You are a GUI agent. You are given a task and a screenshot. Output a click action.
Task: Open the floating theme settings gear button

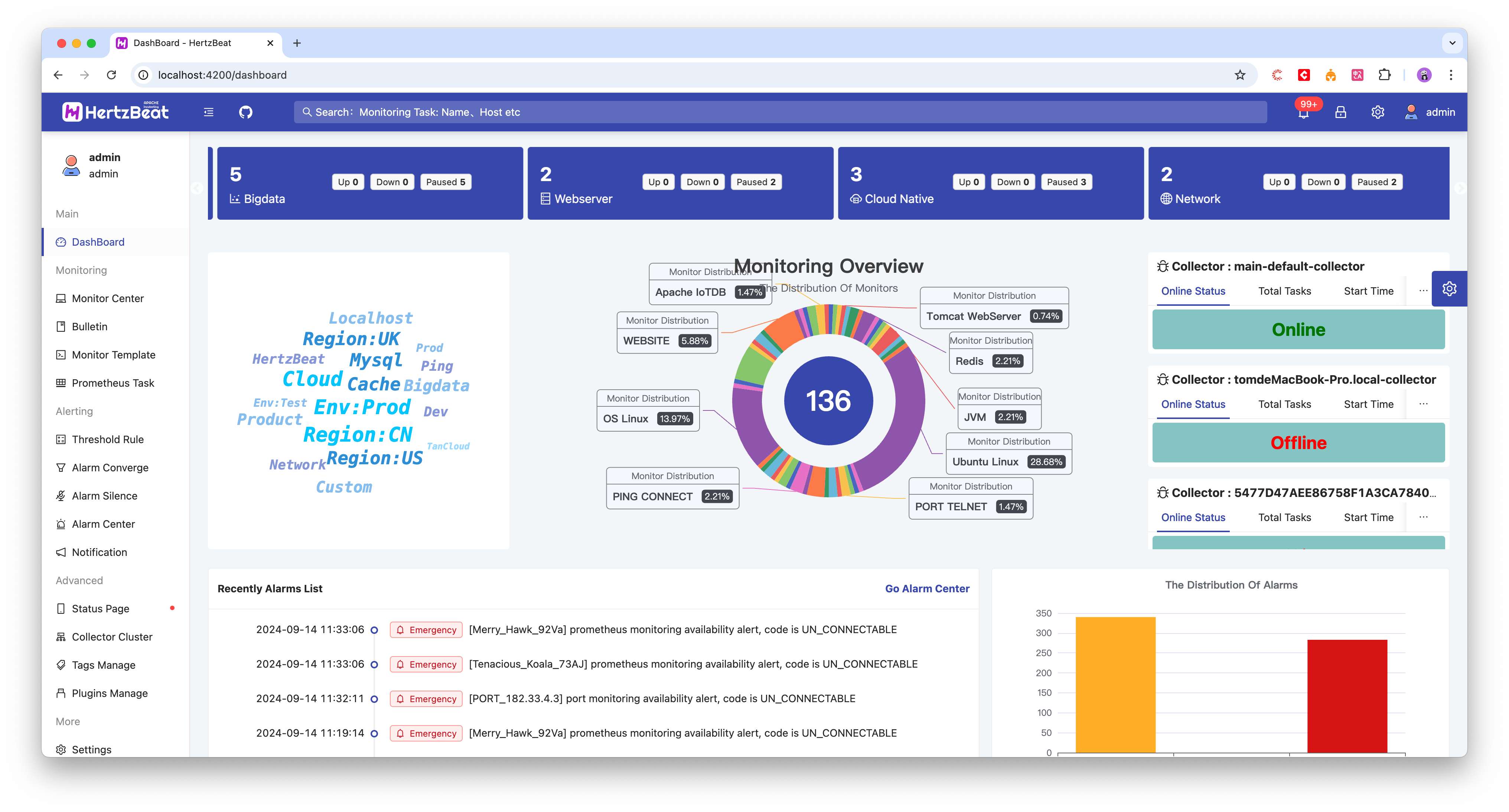click(1449, 289)
